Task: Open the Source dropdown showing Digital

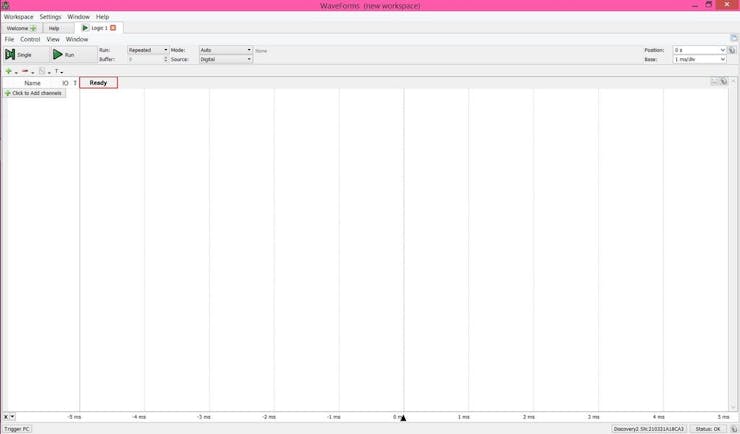Action: coord(226,59)
